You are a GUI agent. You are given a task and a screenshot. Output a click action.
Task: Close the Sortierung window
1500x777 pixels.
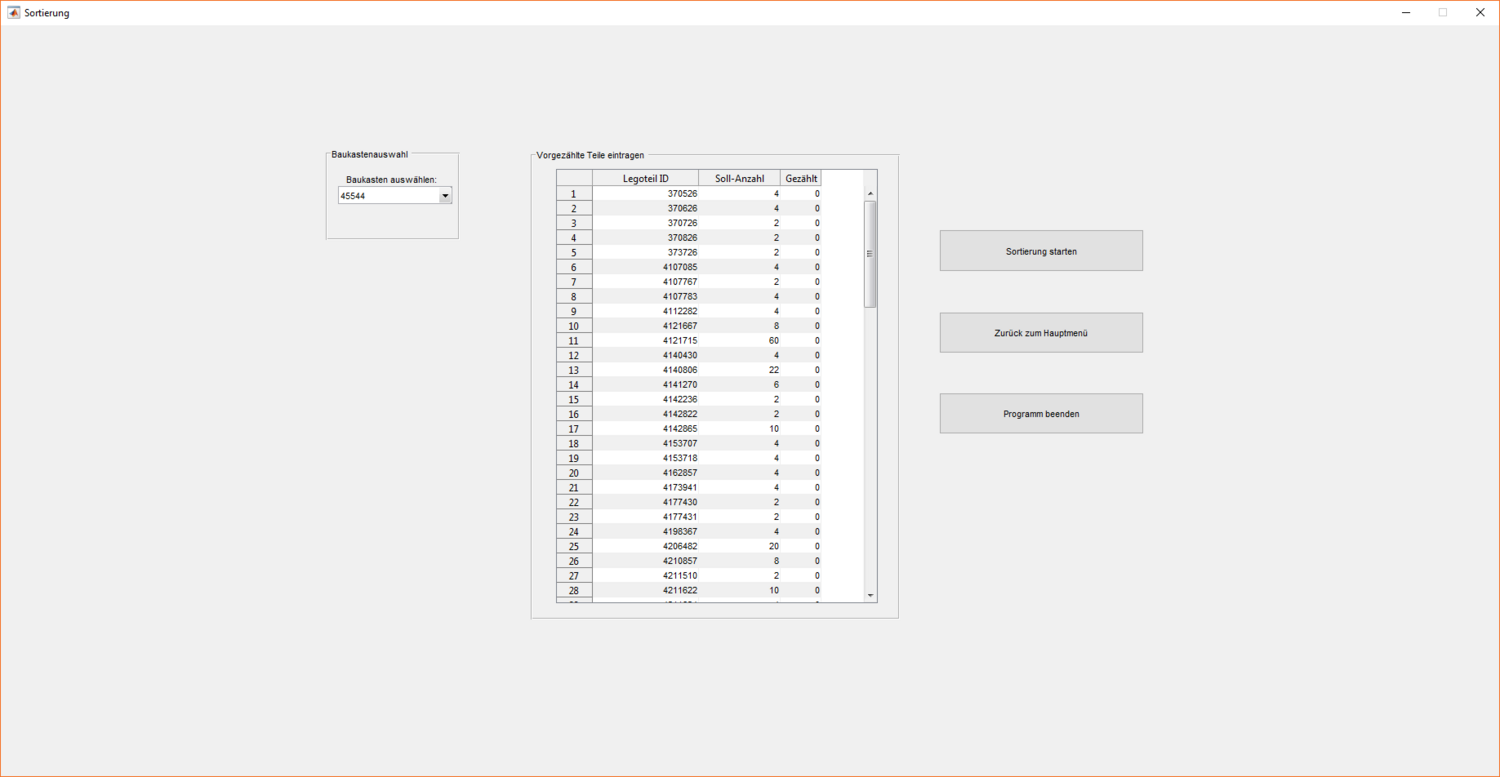click(1480, 13)
